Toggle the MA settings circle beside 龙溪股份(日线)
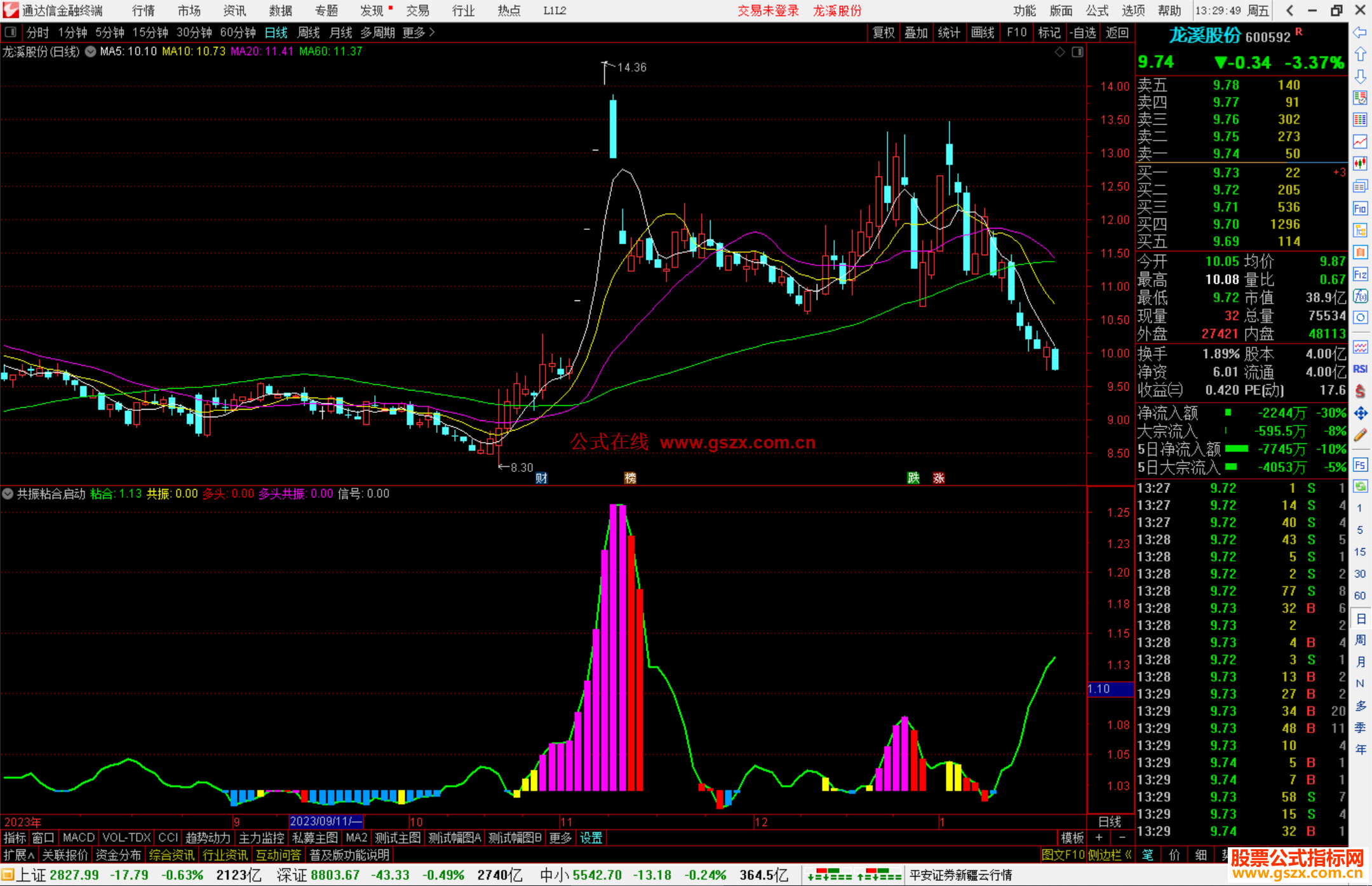This screenshot has height=886, width=1372. [x=91, y=51]
